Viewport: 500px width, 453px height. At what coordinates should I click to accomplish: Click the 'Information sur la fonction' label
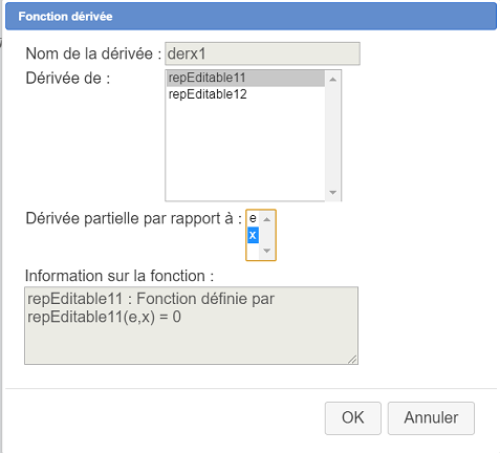tap(119, 276)
